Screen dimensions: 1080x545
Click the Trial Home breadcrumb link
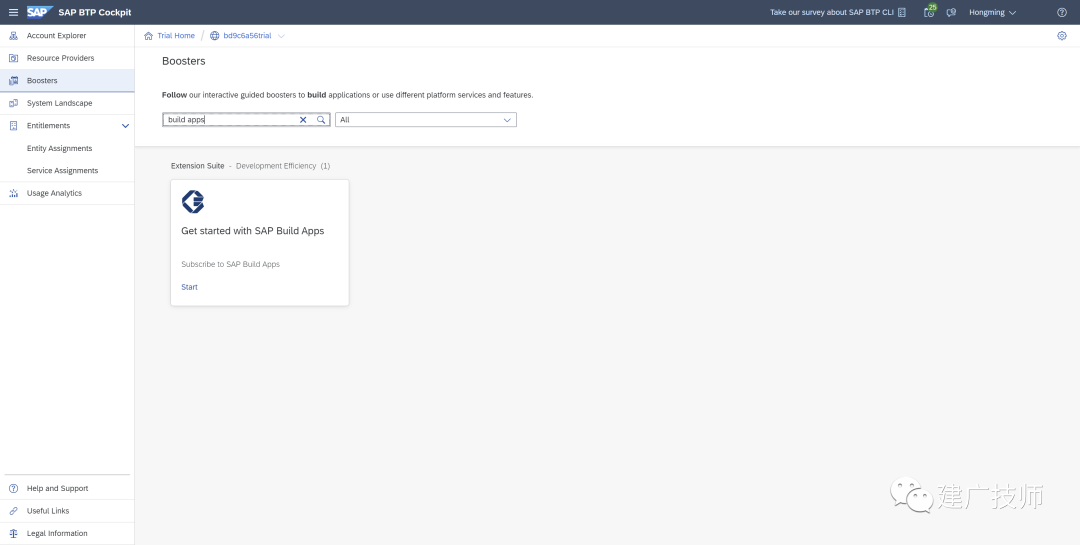tap(176, 36)
